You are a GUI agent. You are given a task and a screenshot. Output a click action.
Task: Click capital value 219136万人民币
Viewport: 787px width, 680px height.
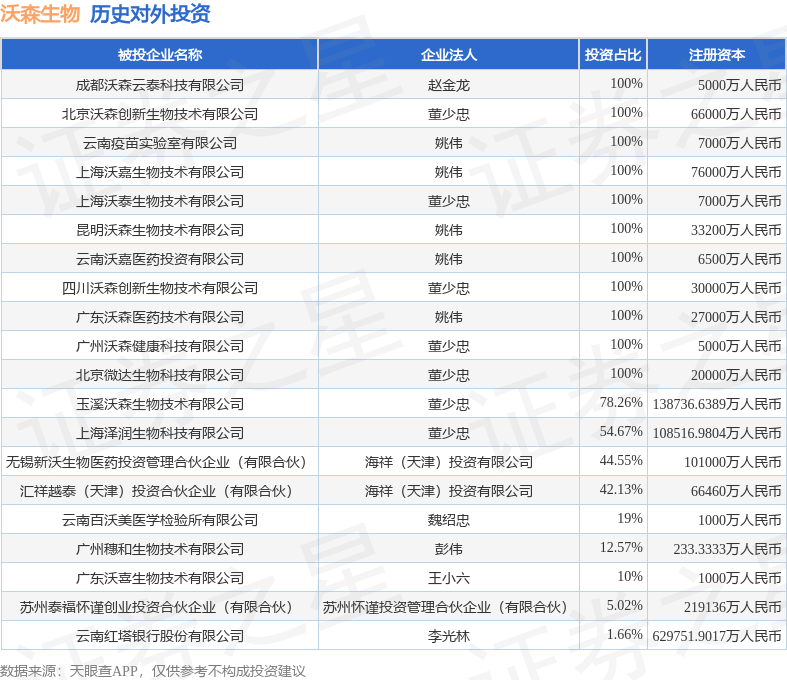(x=732, y=607)
